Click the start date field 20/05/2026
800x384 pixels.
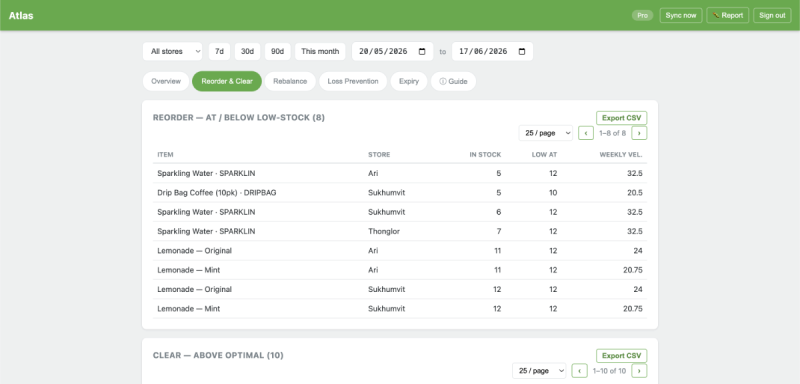pos(392,52)
